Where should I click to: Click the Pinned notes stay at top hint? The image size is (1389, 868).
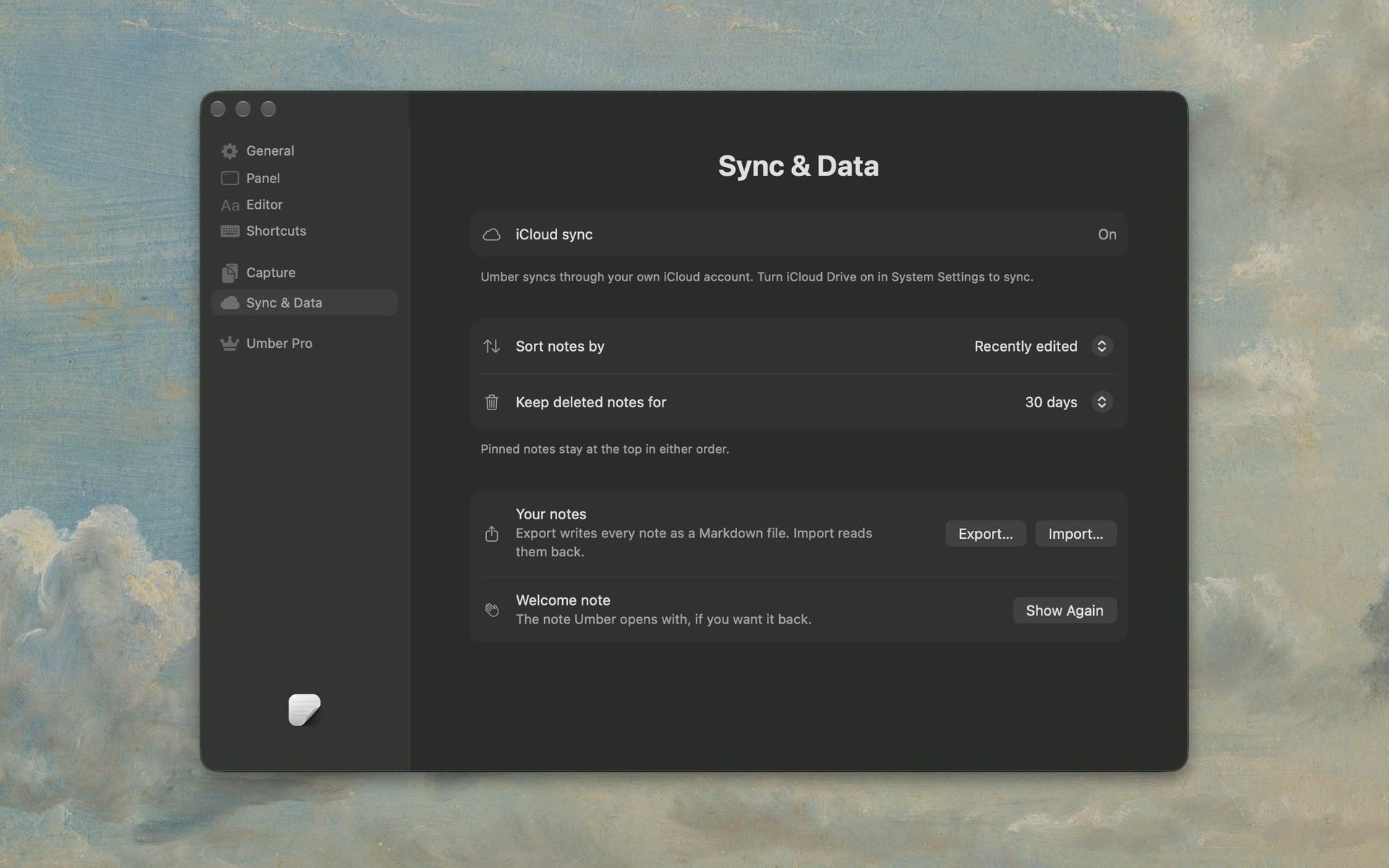tap(605, 449)
